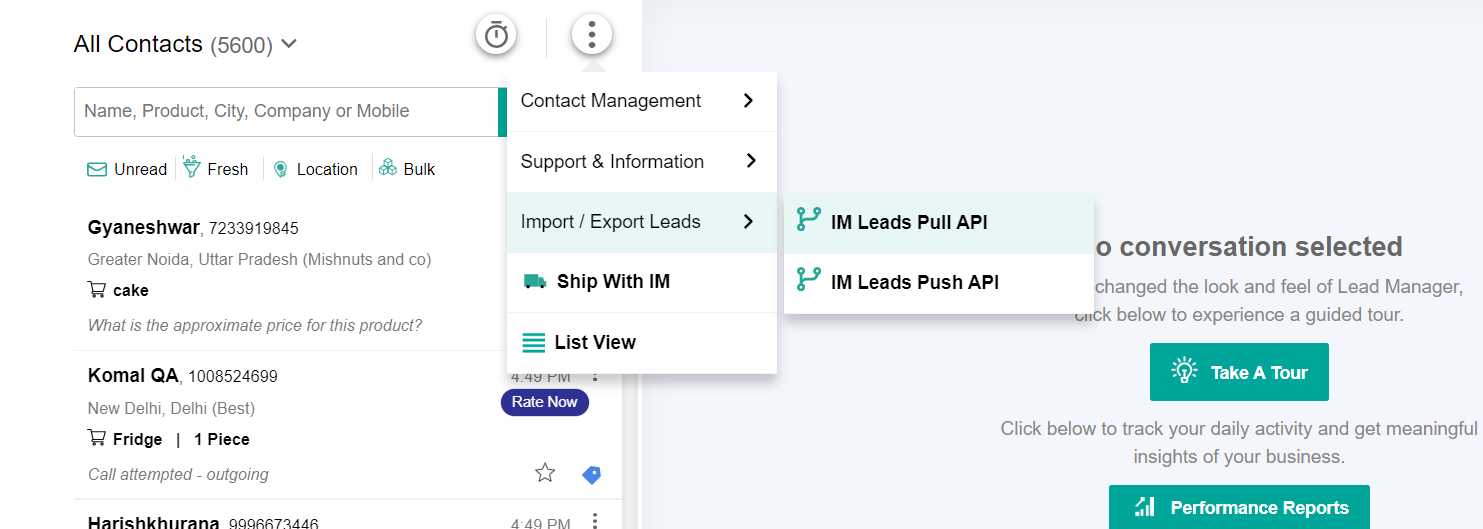This screenshot has width=1483, height=529.
Task: Toggle the Fresh leads filter
Action: (x=216, y=169)
